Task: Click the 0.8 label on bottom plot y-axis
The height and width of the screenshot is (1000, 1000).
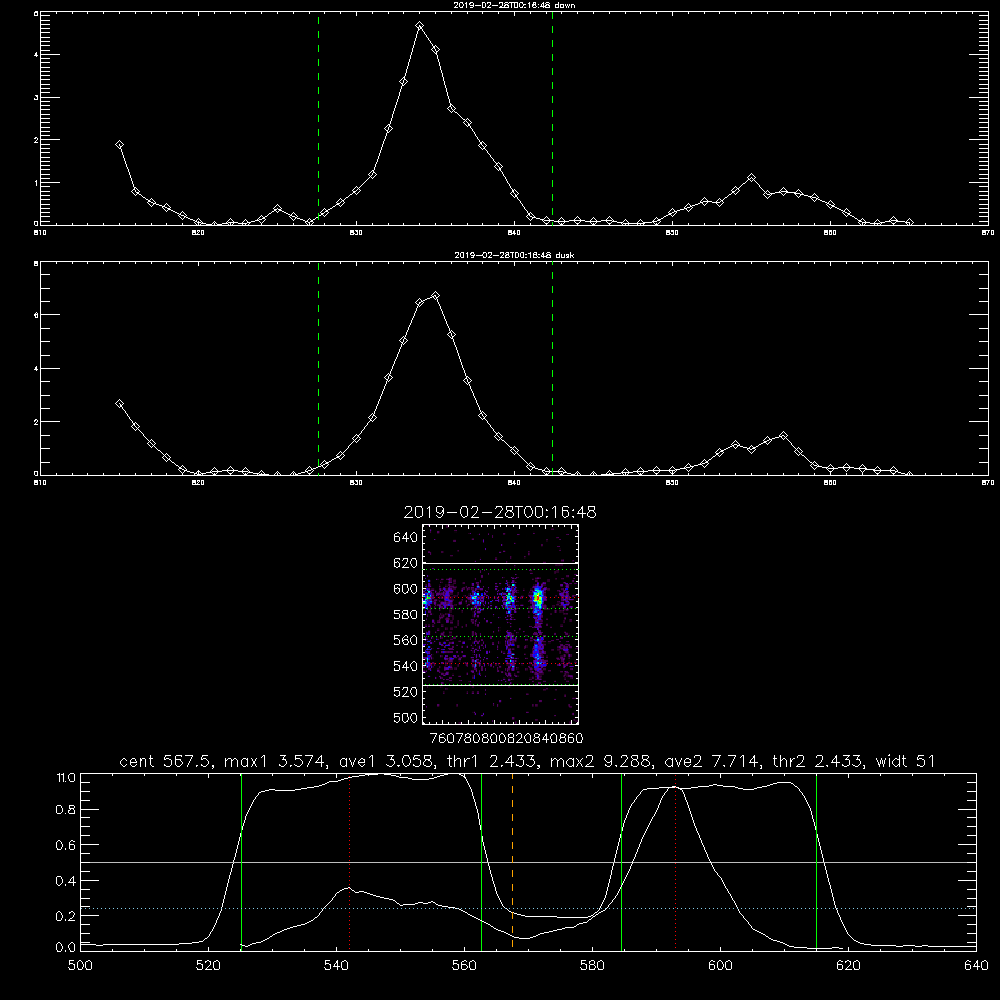Action: (66, 809)
